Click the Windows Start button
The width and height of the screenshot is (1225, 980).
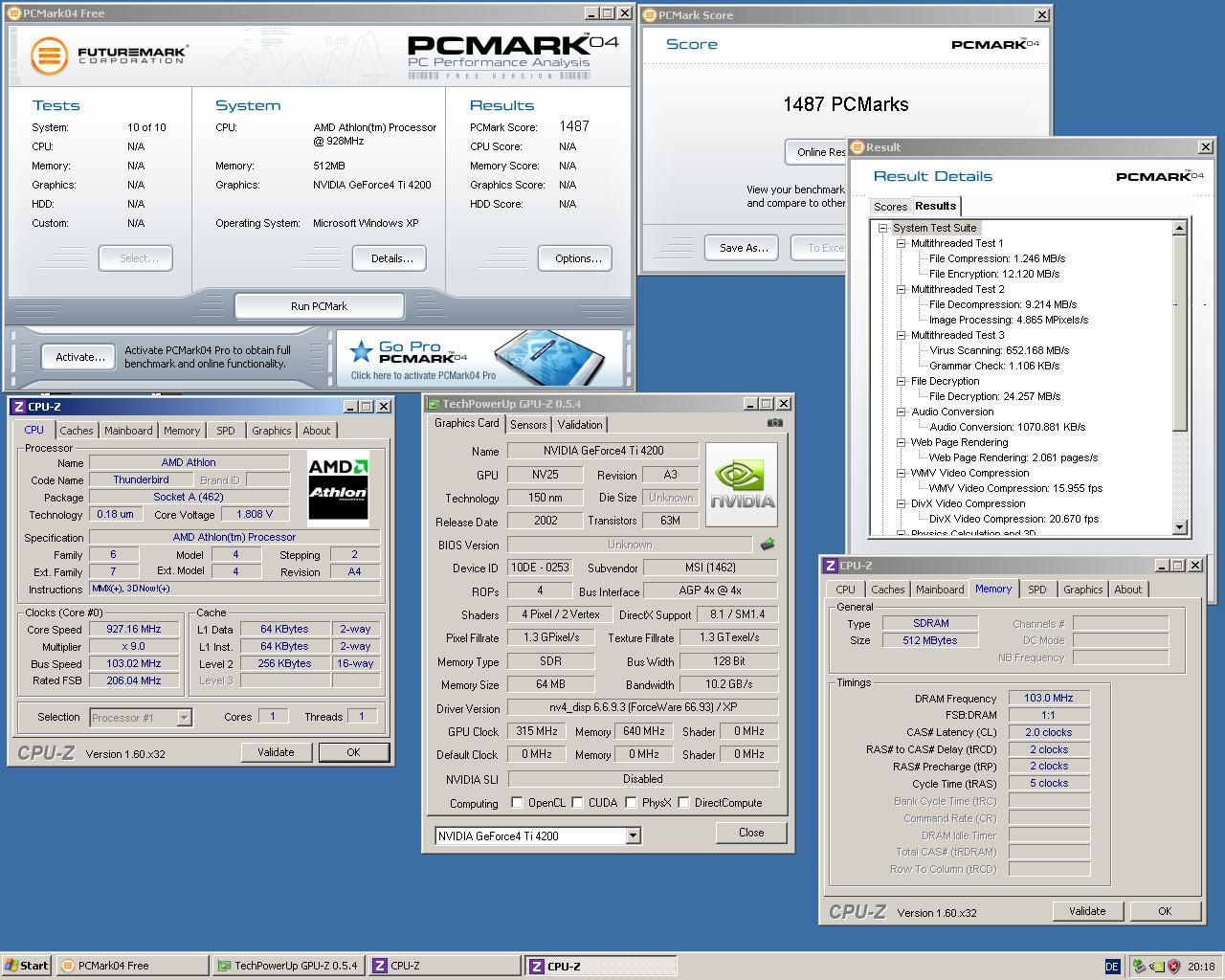tap(27, 966)
